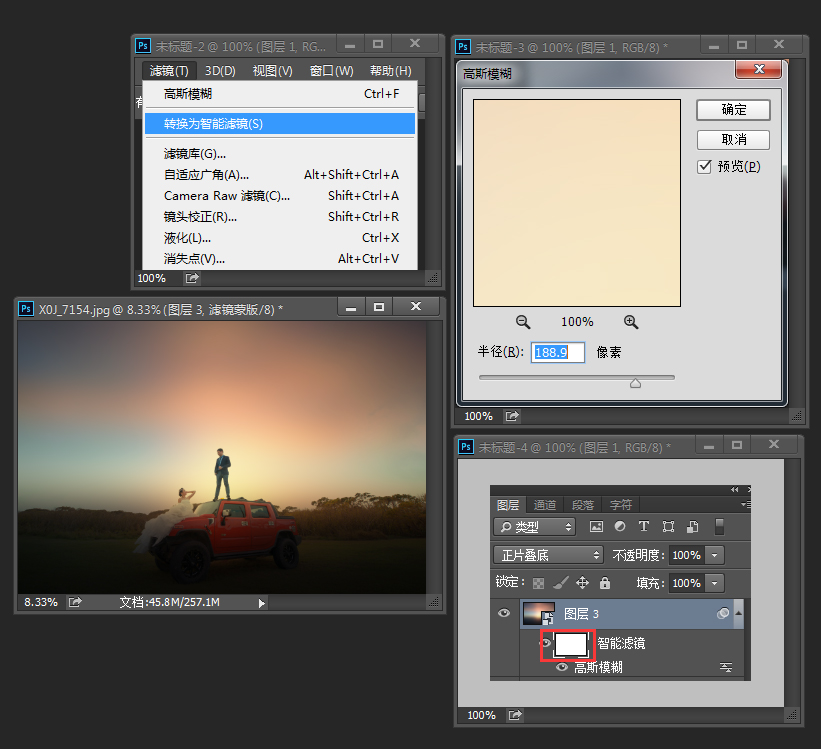Lock image pixels with the brush icon
Image resolution: width=821 pixels, height=749 pixels.
click(x=561, y=582)
